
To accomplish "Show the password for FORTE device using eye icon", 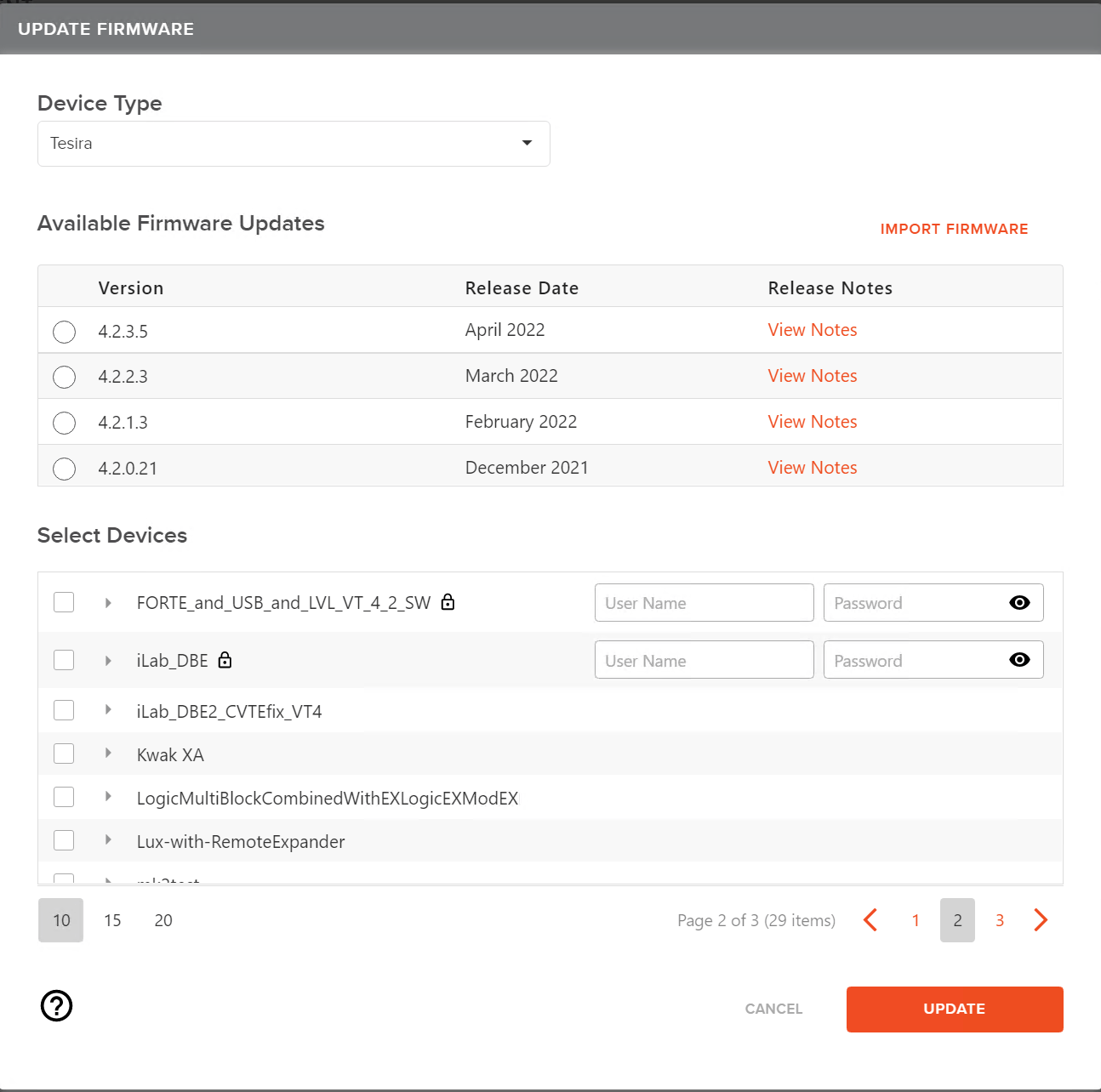I will [x=1019, y=602].
